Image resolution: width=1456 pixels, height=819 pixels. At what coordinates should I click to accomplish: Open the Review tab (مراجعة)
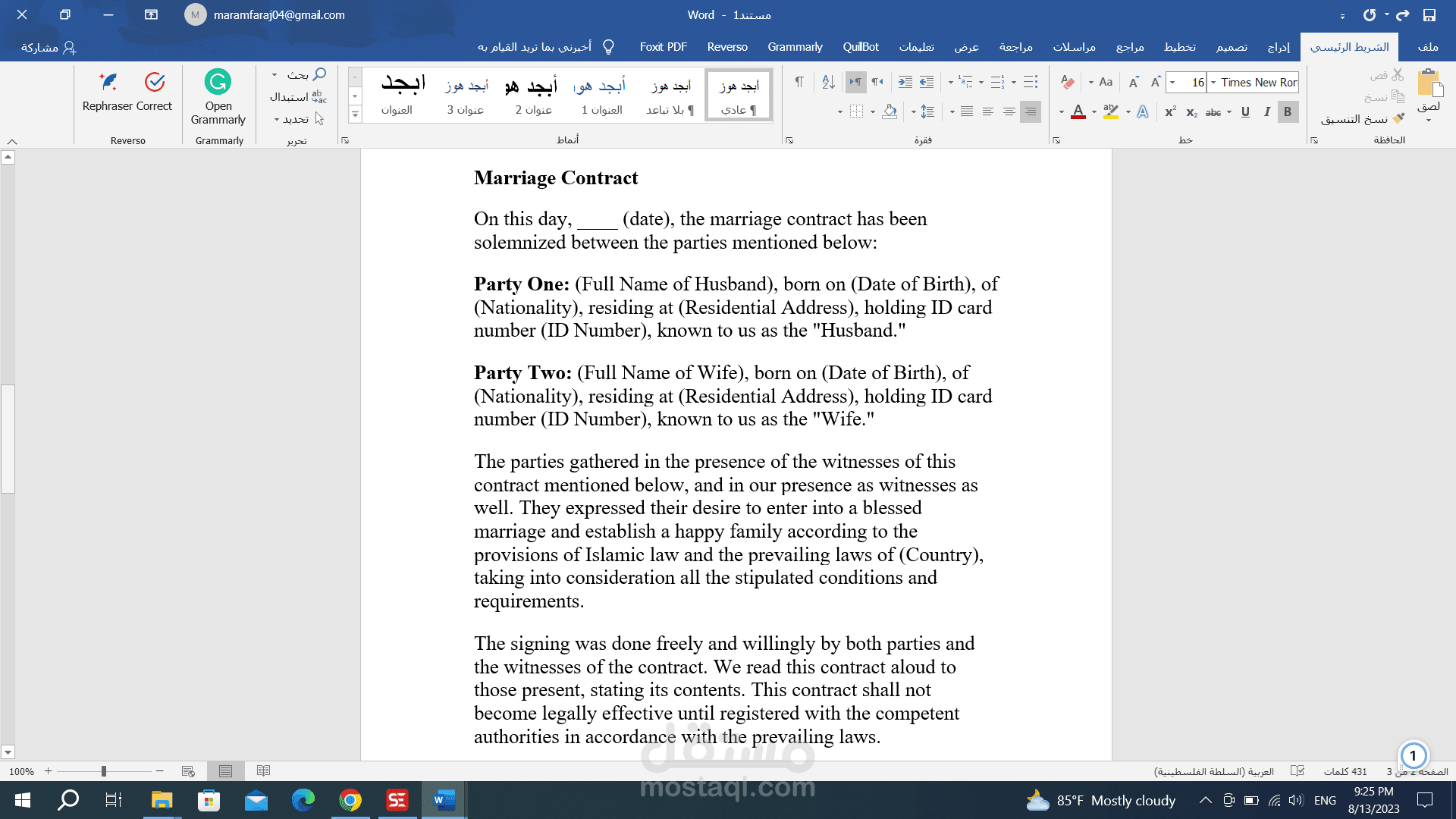tap(1015, 47)
